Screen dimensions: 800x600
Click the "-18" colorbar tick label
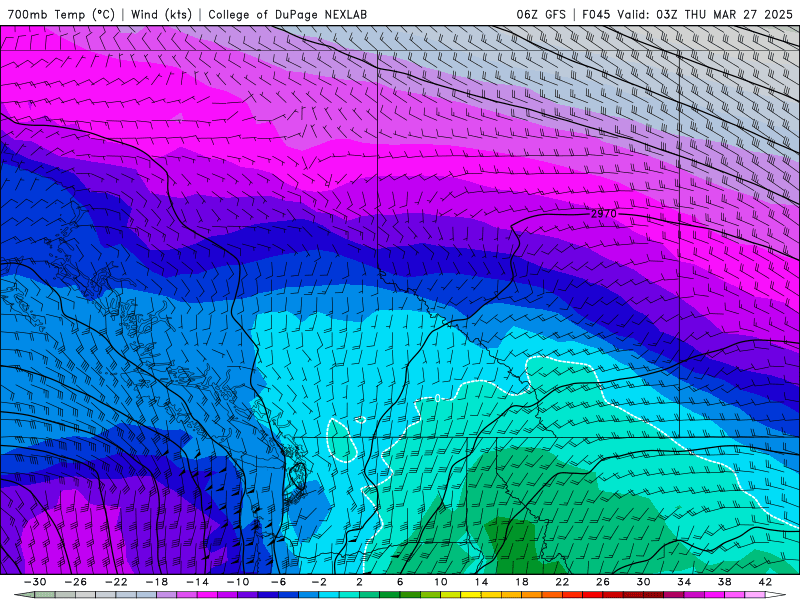point(157,582)
